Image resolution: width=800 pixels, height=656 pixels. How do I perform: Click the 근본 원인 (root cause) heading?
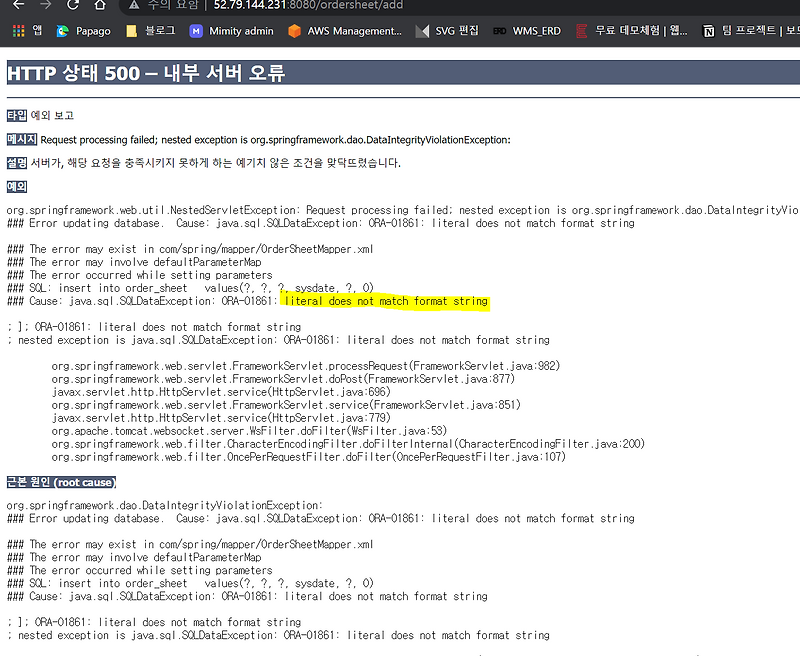(x=60, y=482)
